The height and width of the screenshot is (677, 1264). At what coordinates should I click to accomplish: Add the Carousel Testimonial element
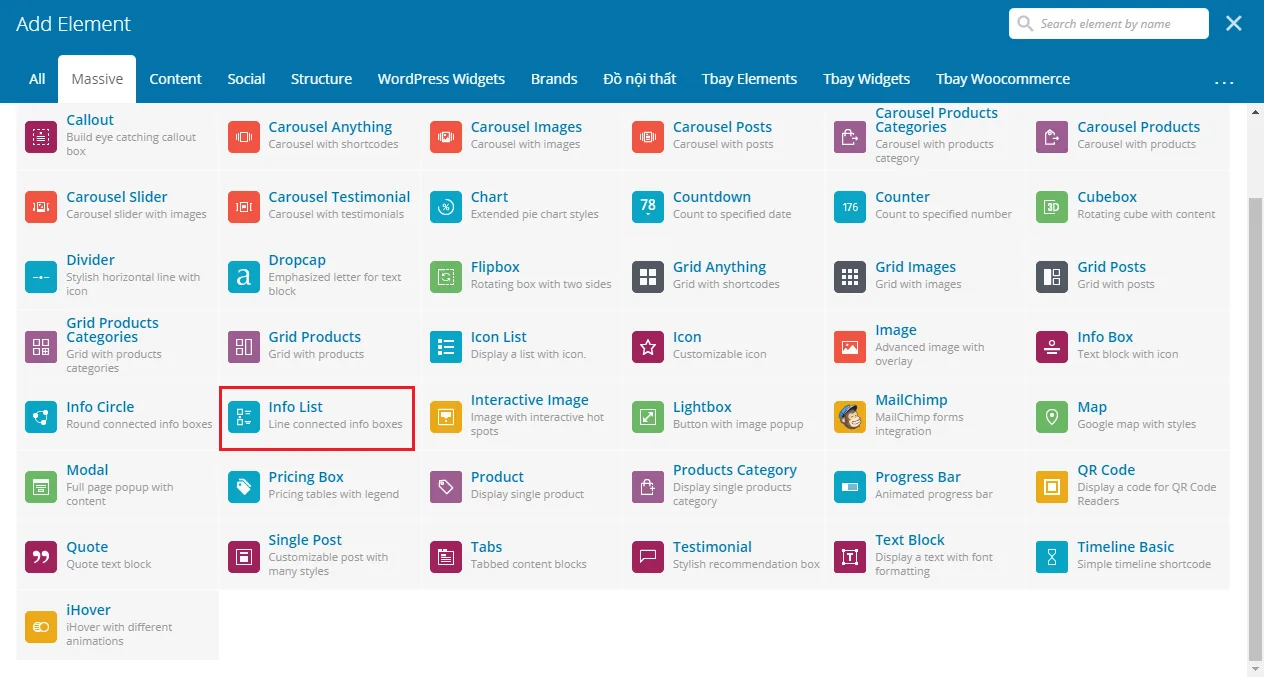(320, 207)
